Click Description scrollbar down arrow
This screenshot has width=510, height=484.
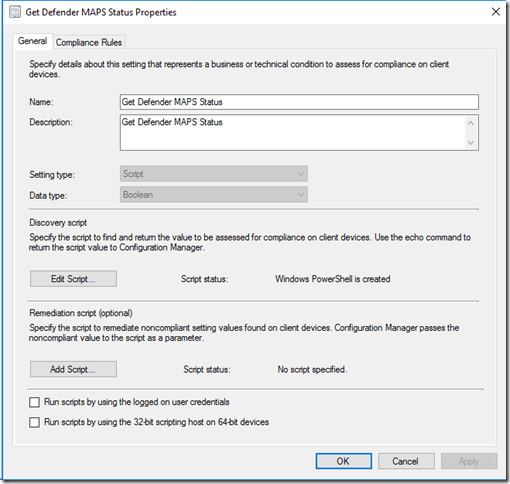click(x=471, y=143)
